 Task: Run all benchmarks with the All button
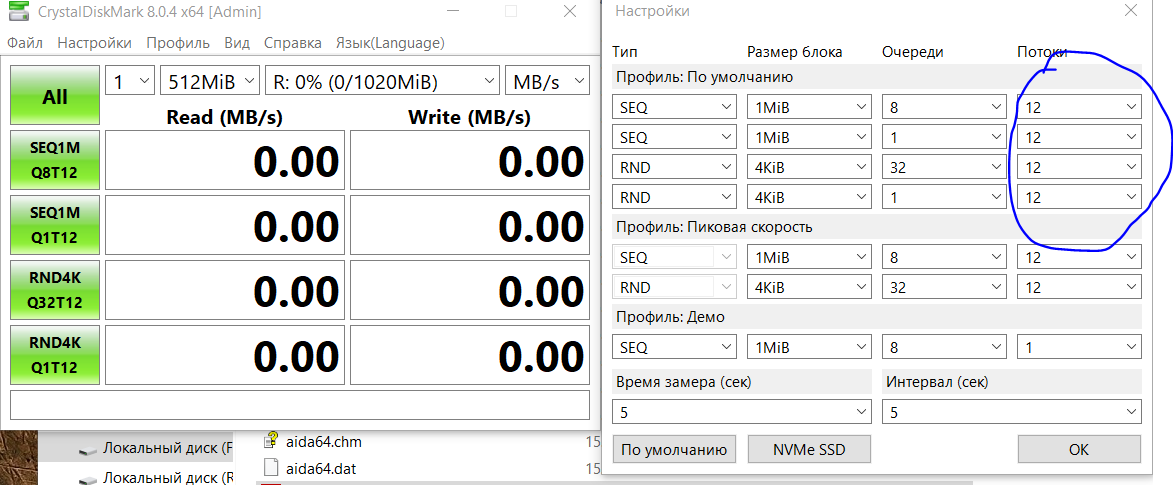[x=55, y=97]
